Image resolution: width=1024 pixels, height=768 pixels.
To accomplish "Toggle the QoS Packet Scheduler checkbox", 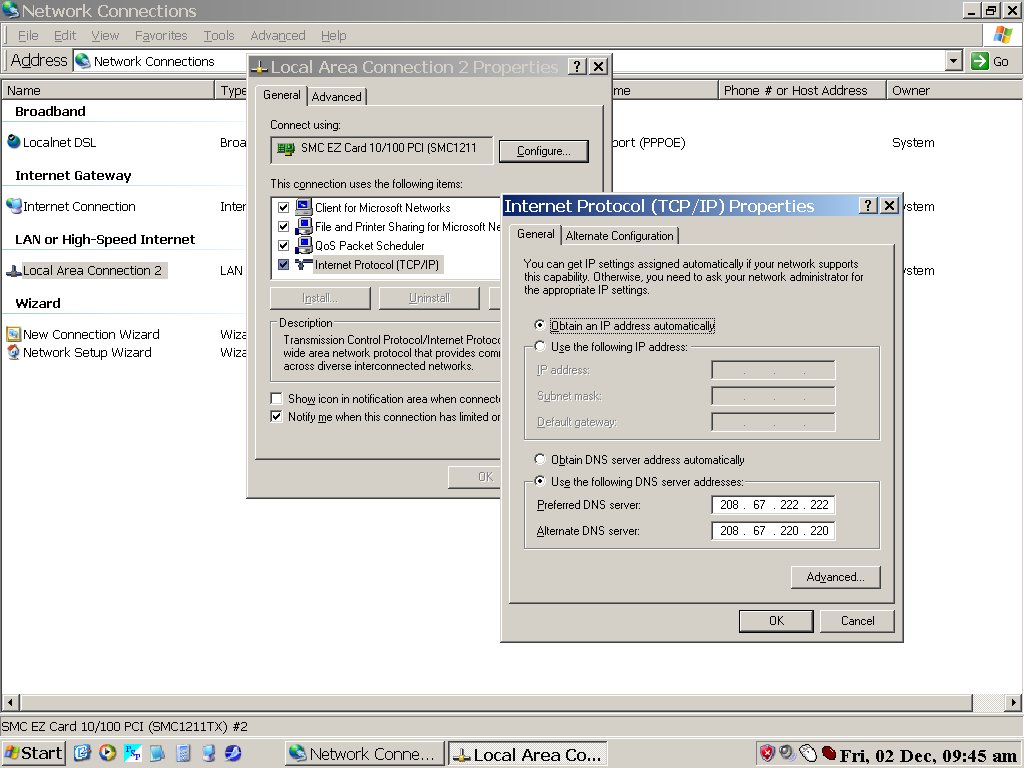I will point(283,246).
